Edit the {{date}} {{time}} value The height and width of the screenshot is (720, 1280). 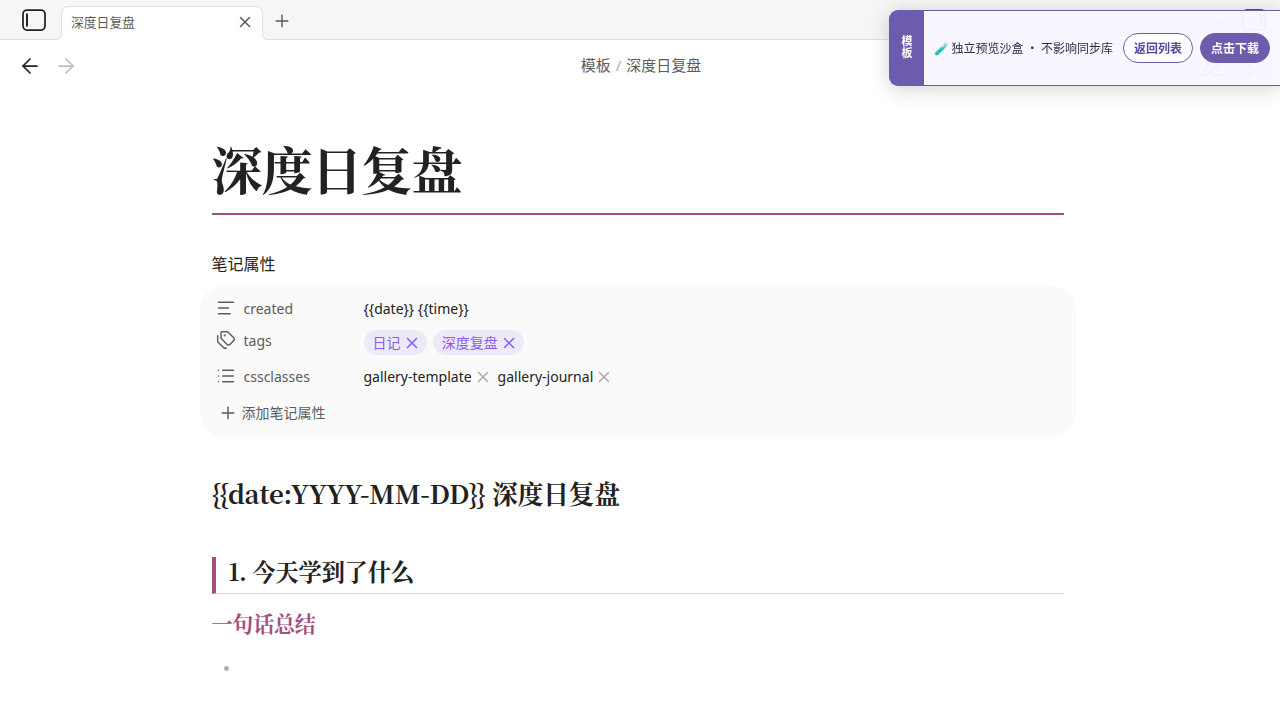[x=416, y=309]
